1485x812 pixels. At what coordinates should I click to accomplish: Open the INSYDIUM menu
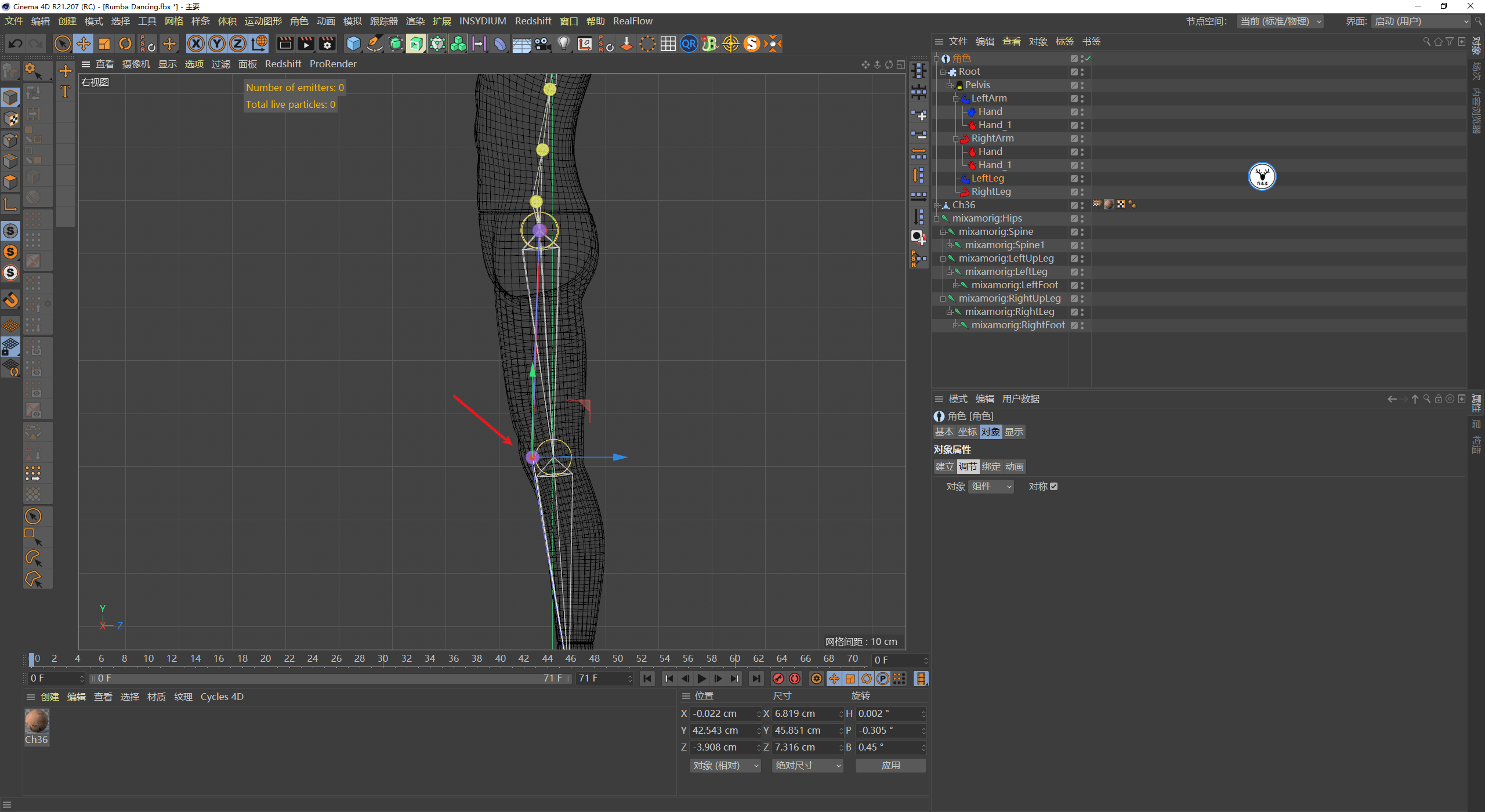coord(483,21)
